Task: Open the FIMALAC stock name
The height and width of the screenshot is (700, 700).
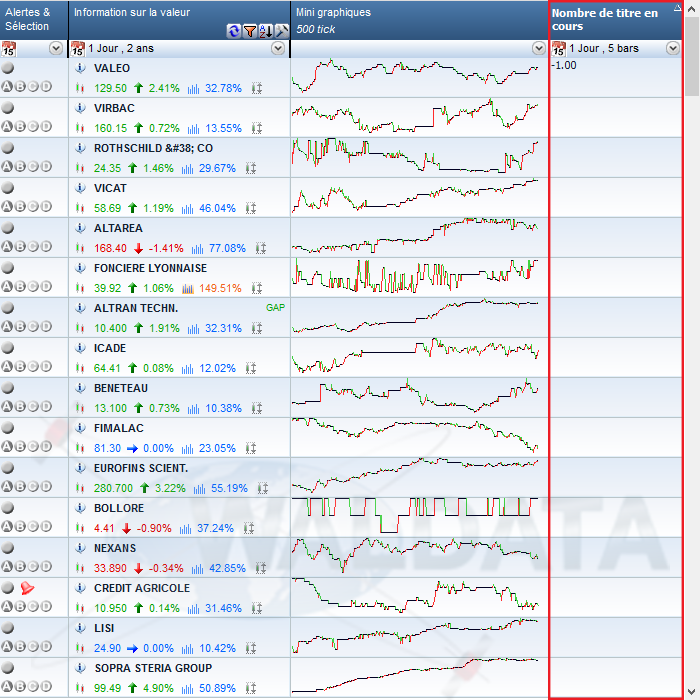Action: (x=118, y=428)
